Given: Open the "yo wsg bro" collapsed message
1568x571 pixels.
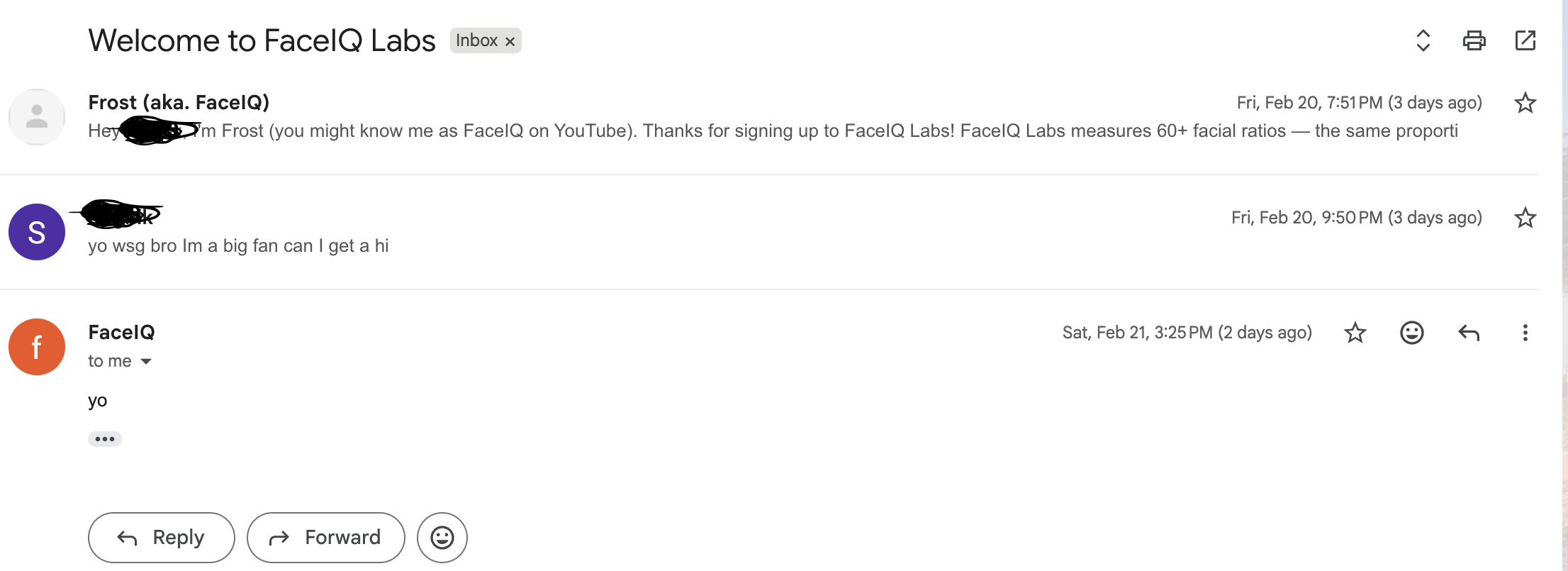Looking at the screenshot, I should tap(238, 246).
